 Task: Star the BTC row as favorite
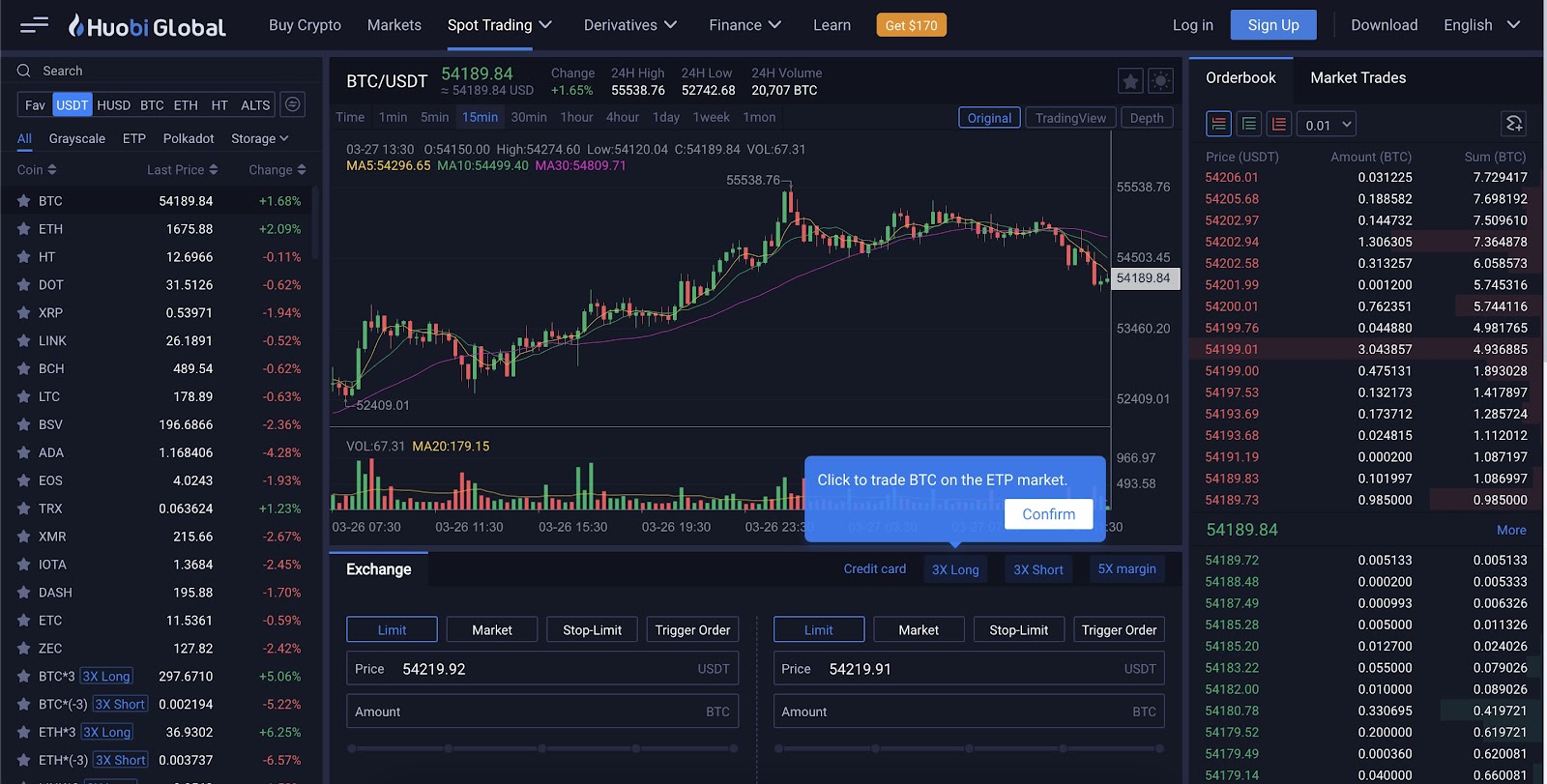click(23, 201)
